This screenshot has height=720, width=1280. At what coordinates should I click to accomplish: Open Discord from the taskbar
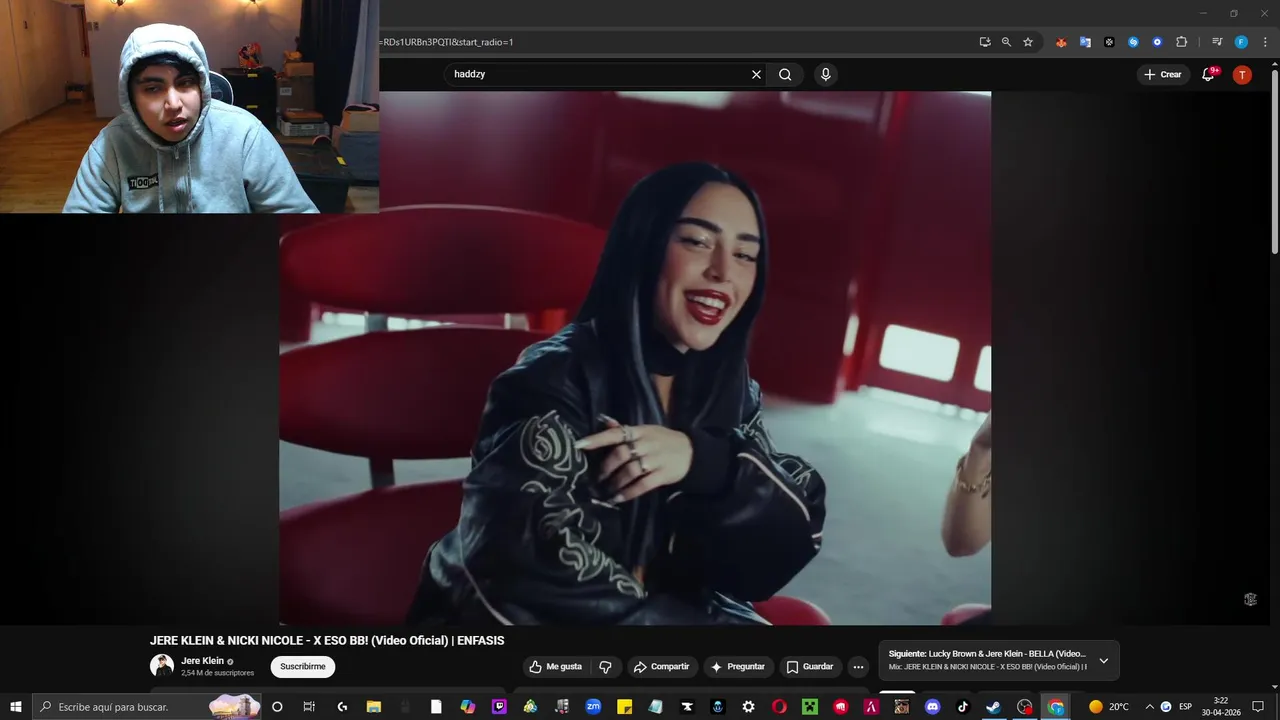coord(933,707)
